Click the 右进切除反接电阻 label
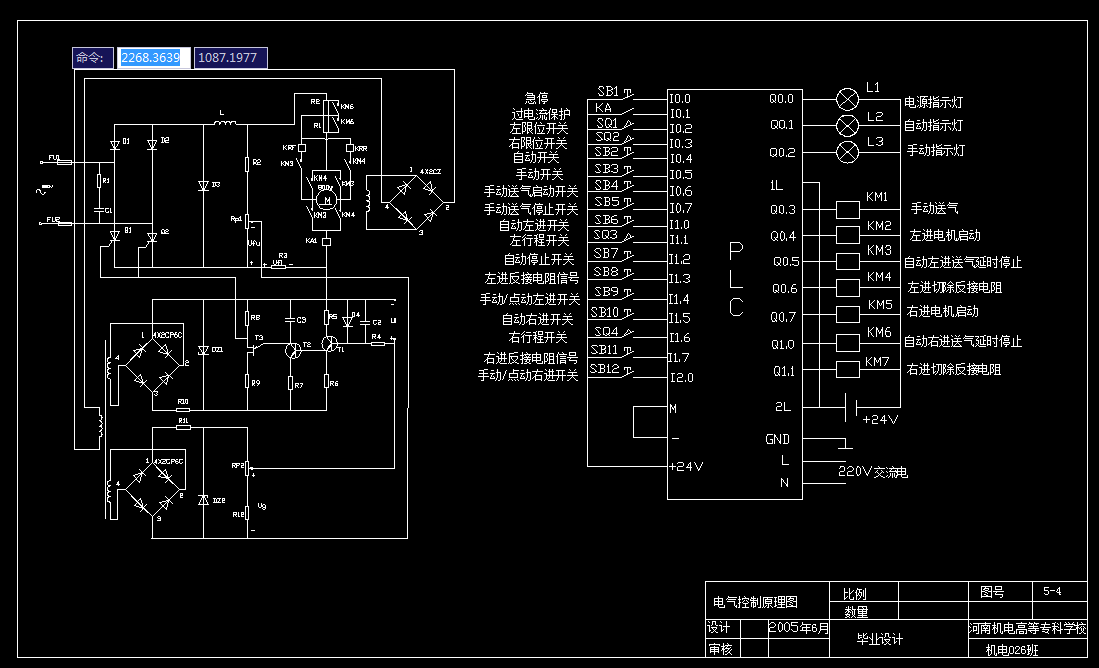Screen dimensions: 1099x668 click(x=954, y=369)
